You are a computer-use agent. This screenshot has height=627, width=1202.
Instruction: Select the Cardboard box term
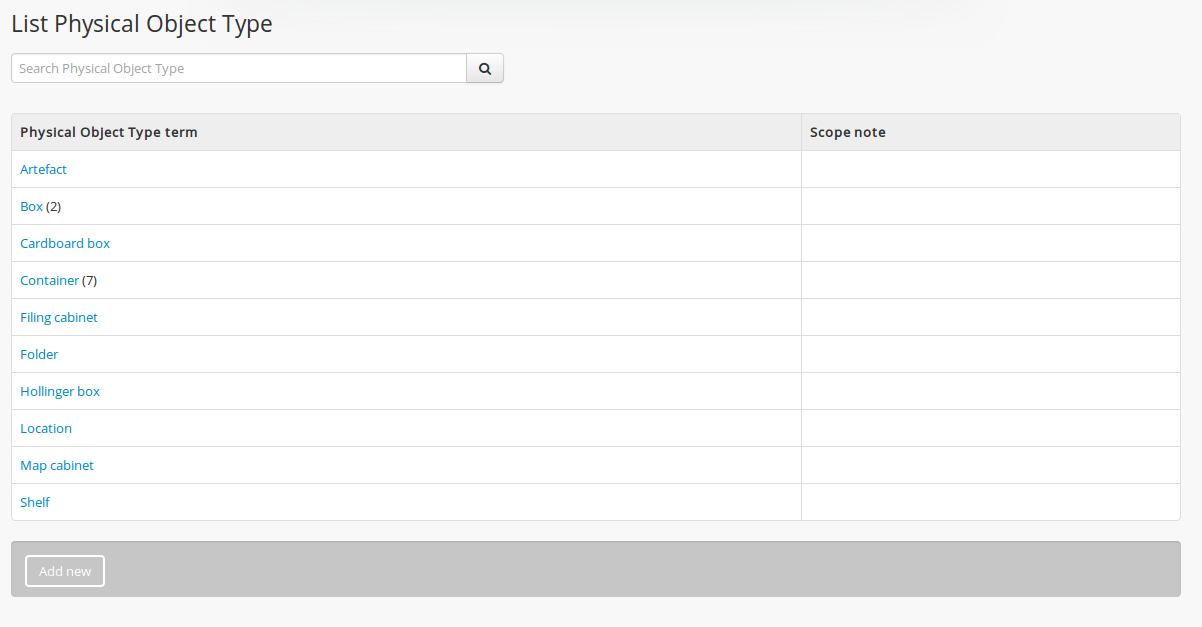(x=65, y=244)
